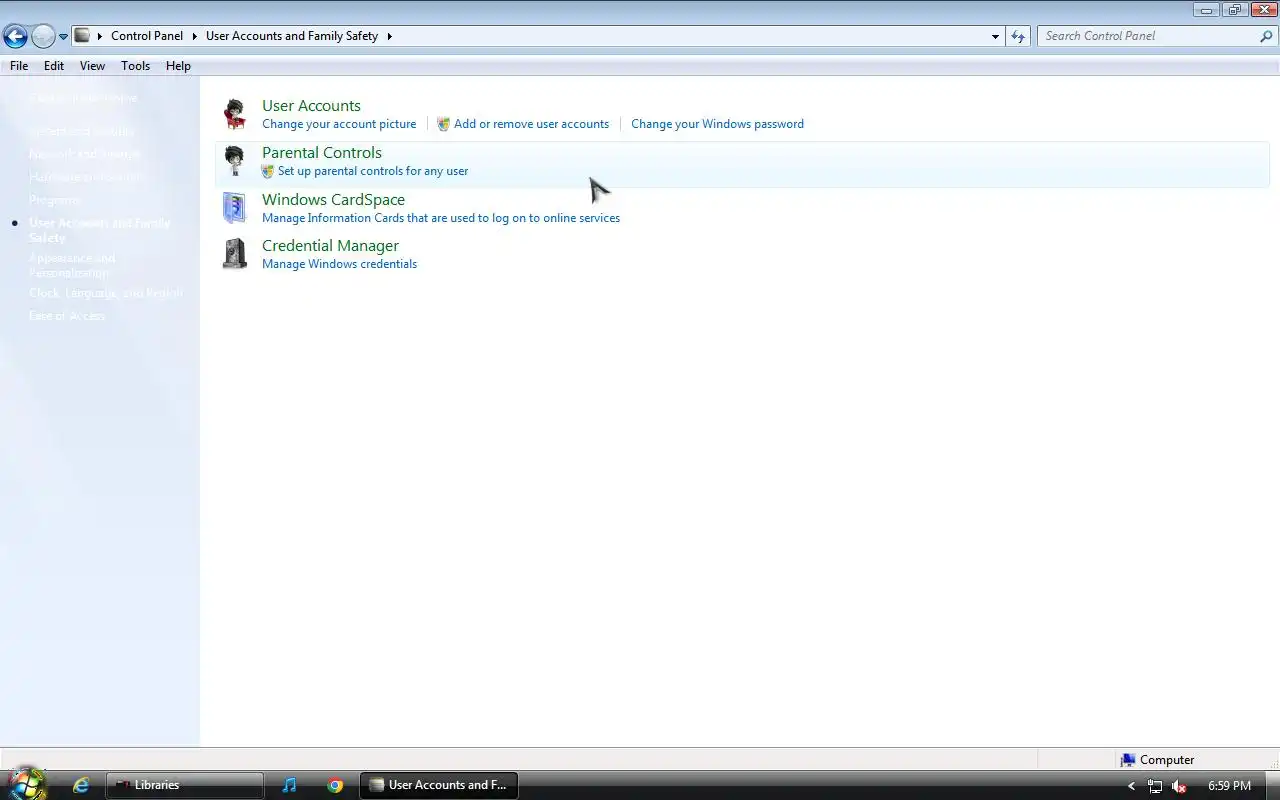Expand the arrow after User Accounts and Family Safety
1280x800 pixels.
pos(389,36)
